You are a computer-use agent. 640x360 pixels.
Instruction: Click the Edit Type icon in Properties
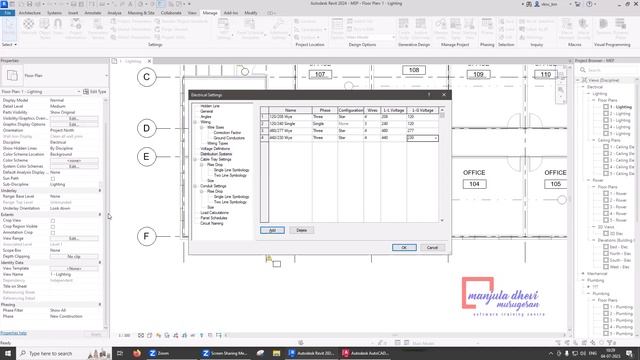pos(86,91)
